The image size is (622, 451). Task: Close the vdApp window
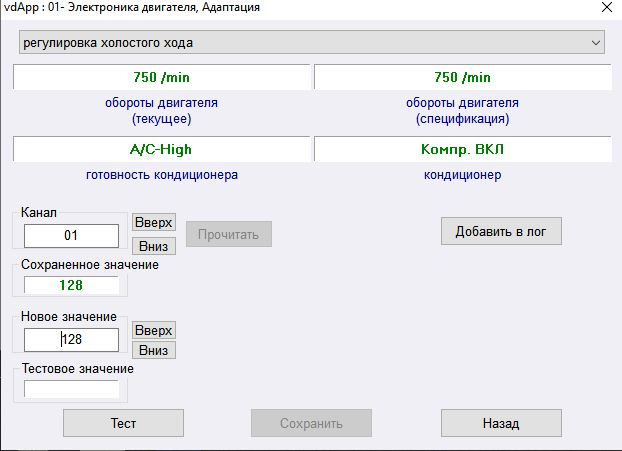[607, 7]
